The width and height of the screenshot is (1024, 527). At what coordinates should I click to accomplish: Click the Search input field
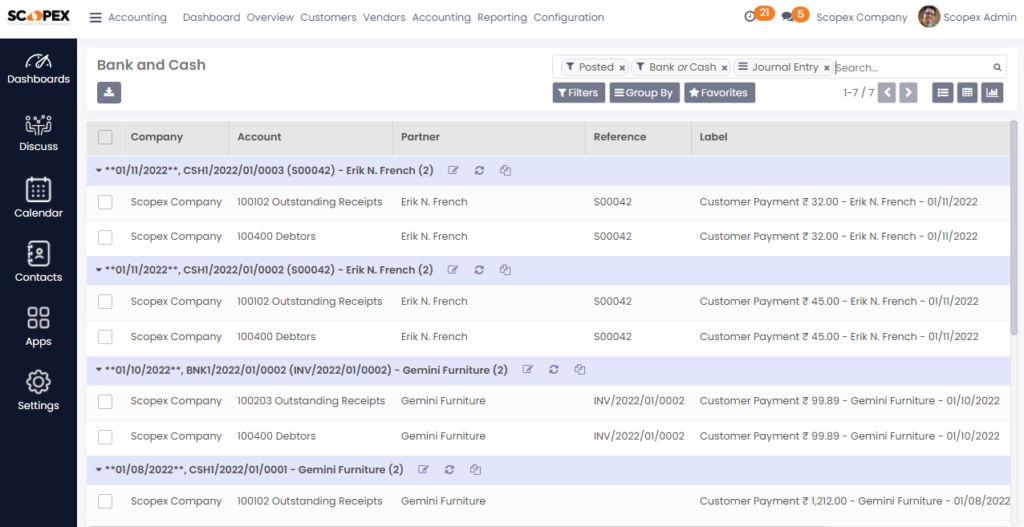[x=912, y=67]
